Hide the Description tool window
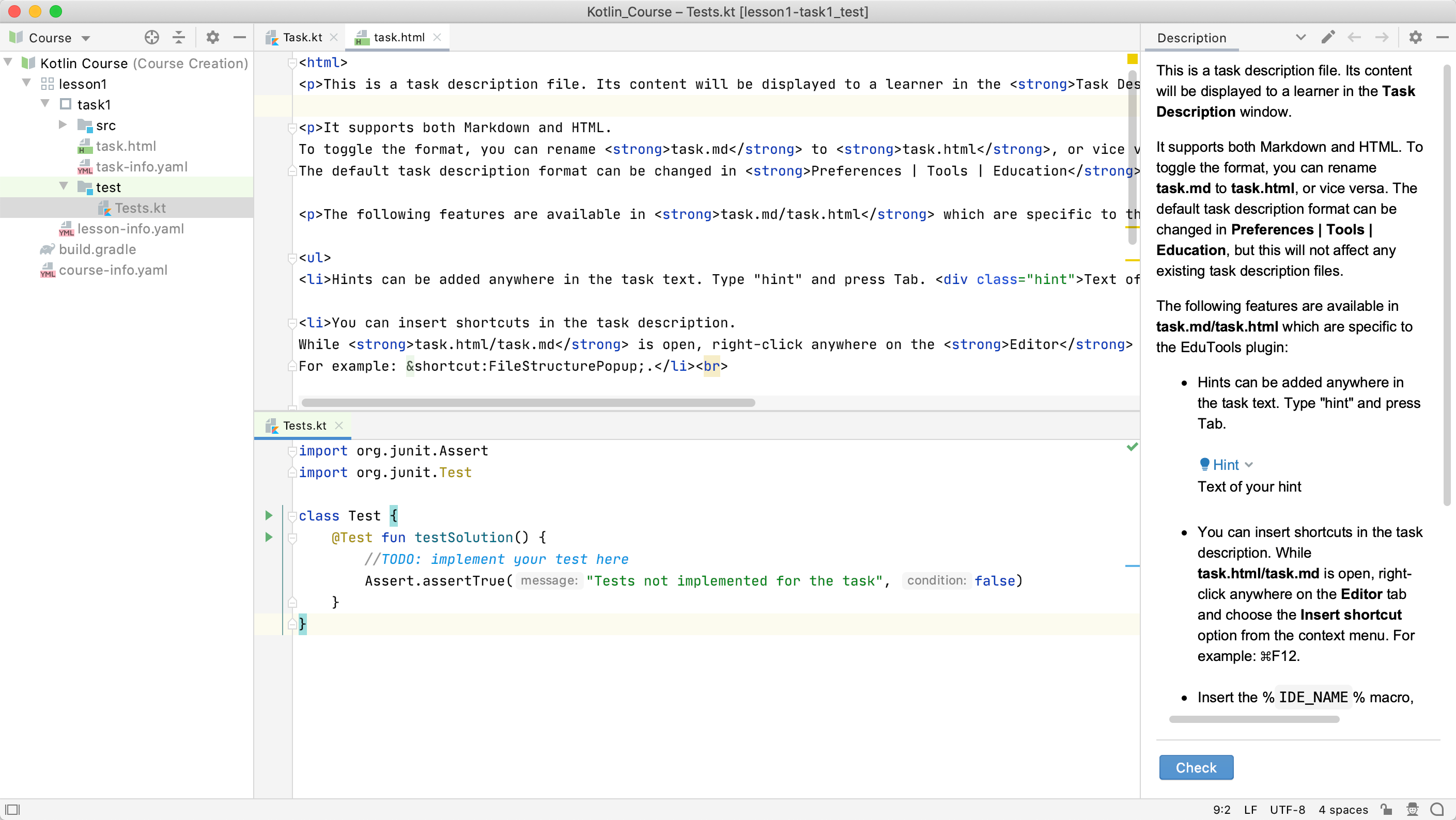This screenshot has height=820, width=1456. click(x=1443, y=37)
